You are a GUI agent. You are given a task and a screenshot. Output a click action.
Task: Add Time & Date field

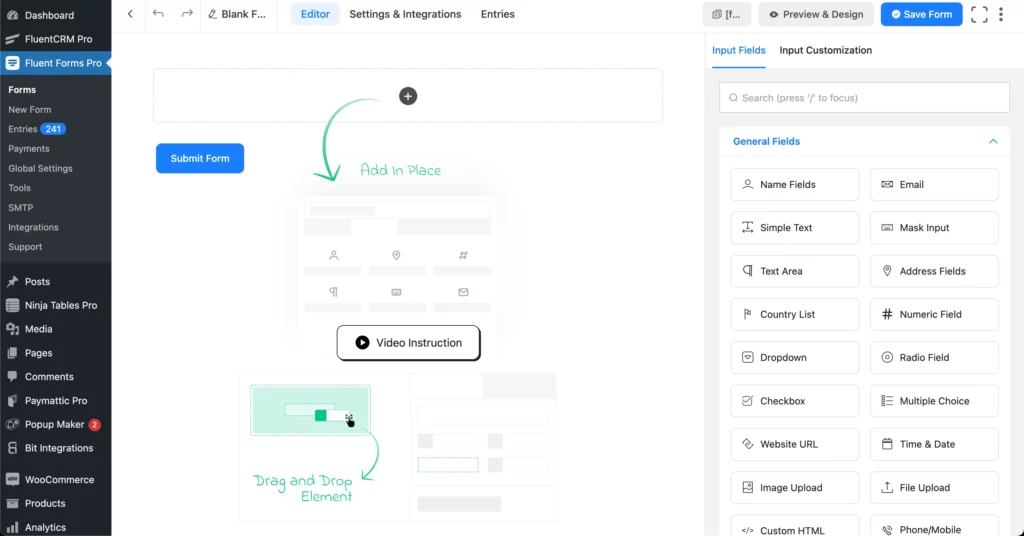[x=934, y=444]
